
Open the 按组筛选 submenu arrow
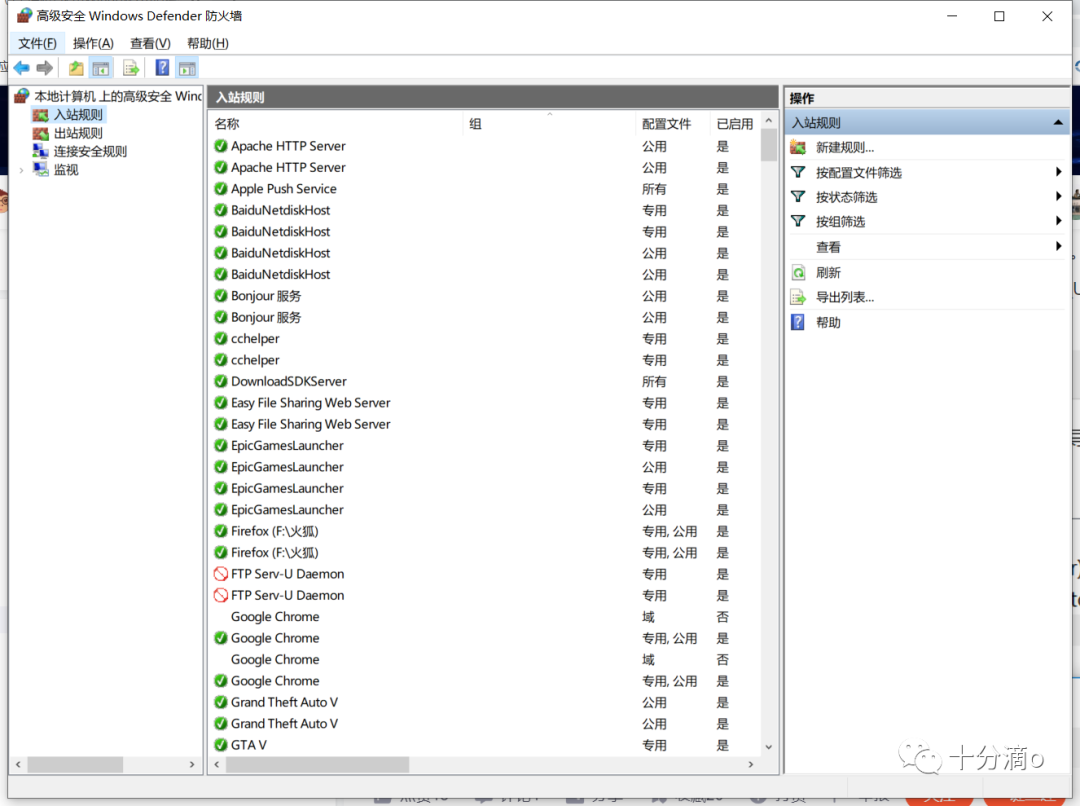(1059, 220)
